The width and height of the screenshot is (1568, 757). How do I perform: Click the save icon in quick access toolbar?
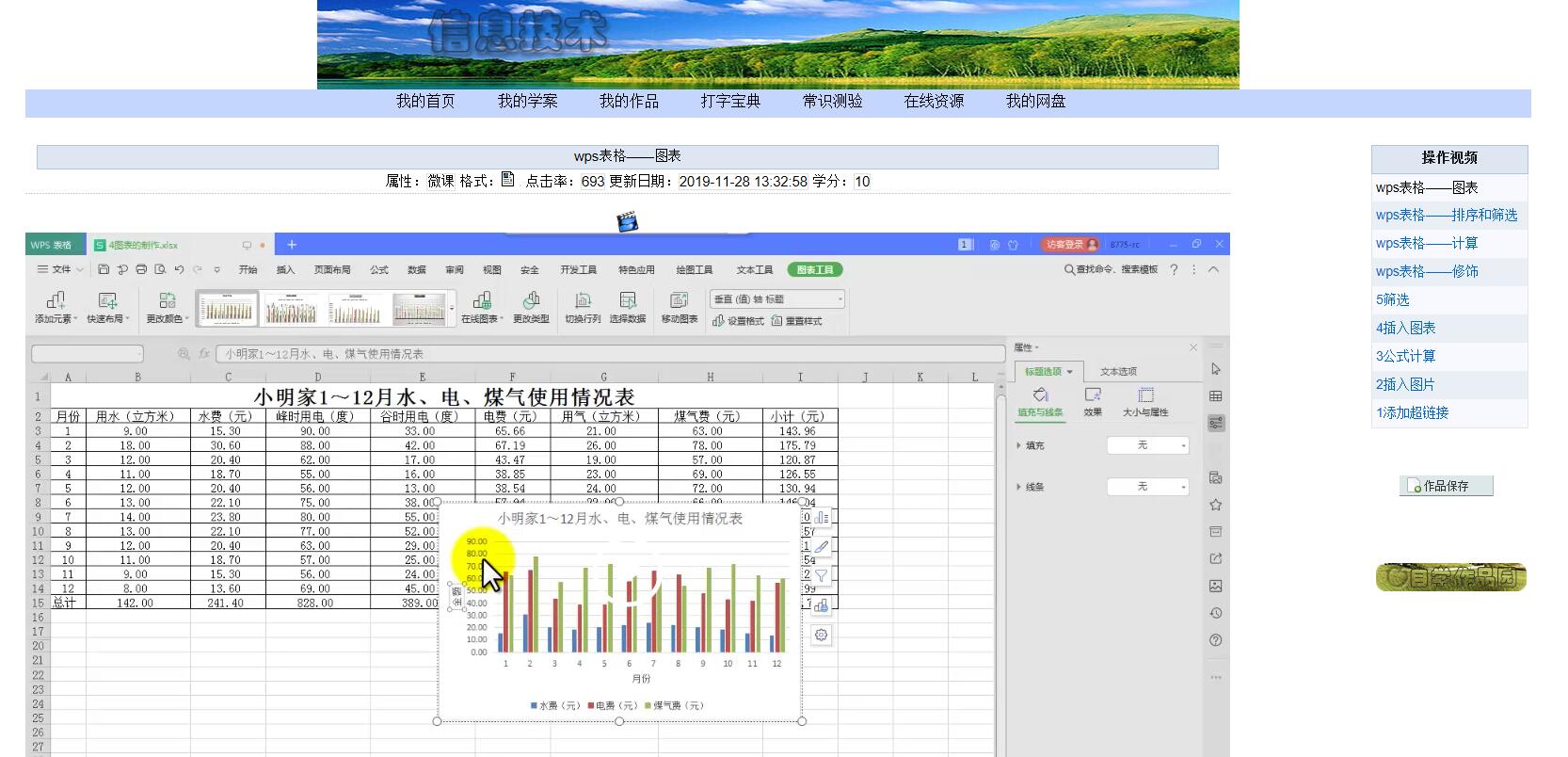(104, 269)
